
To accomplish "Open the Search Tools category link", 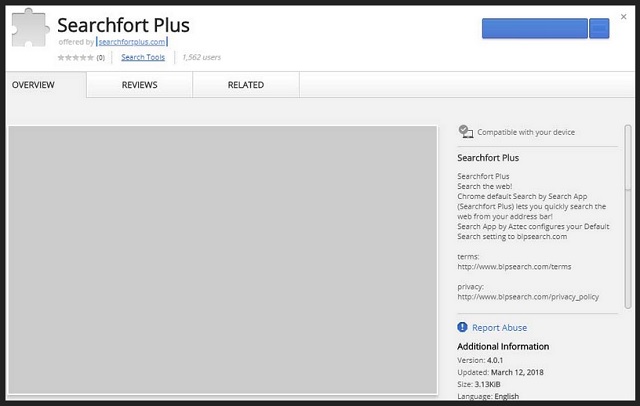I will click(x=143, y=57).
